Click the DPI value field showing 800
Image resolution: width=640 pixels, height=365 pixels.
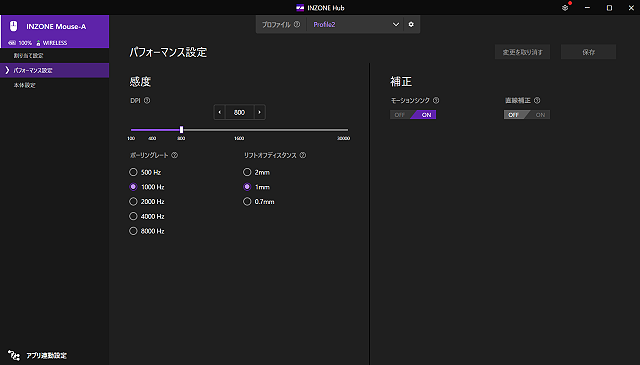click(240, 112)
